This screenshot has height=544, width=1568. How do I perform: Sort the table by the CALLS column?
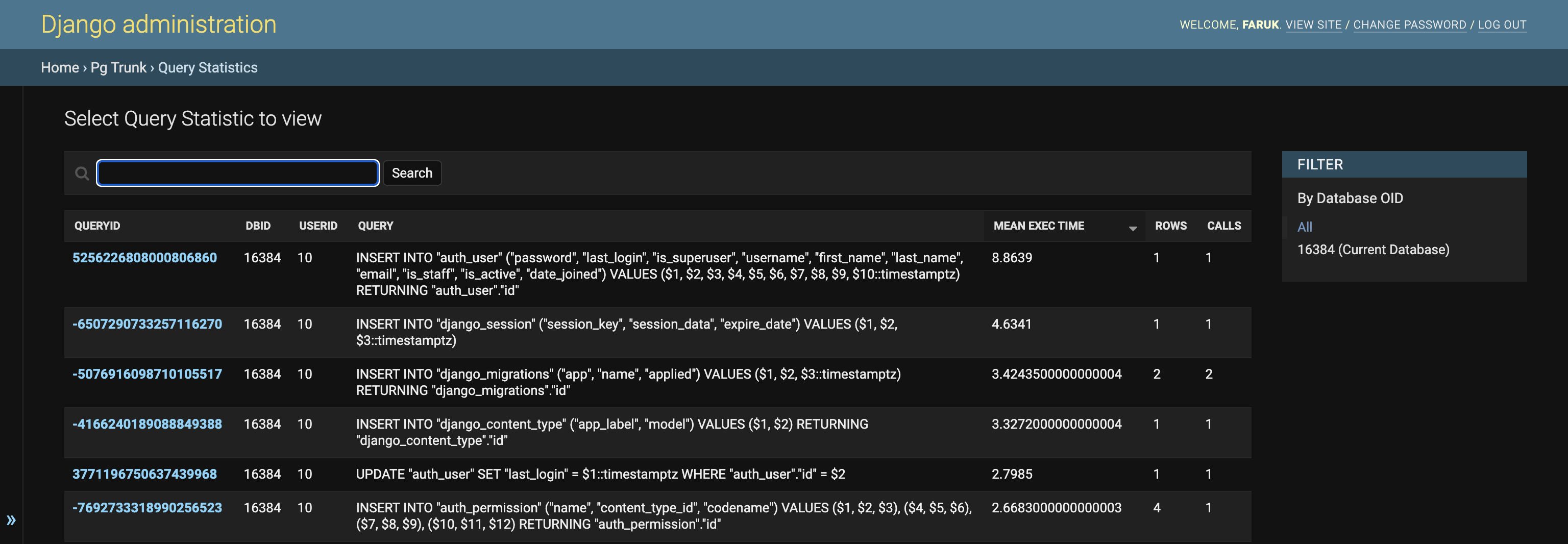tap(1223, 226)
